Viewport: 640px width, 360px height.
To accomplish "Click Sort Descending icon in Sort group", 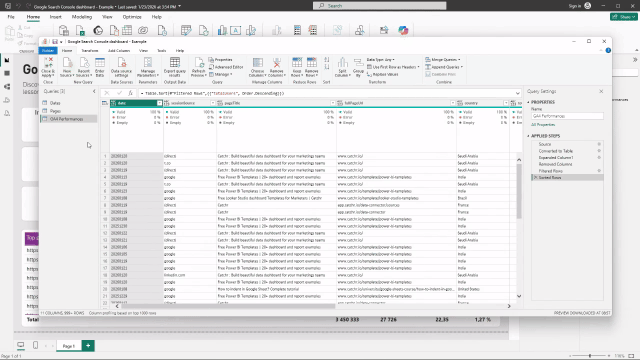I will click(x=327, y=67).
